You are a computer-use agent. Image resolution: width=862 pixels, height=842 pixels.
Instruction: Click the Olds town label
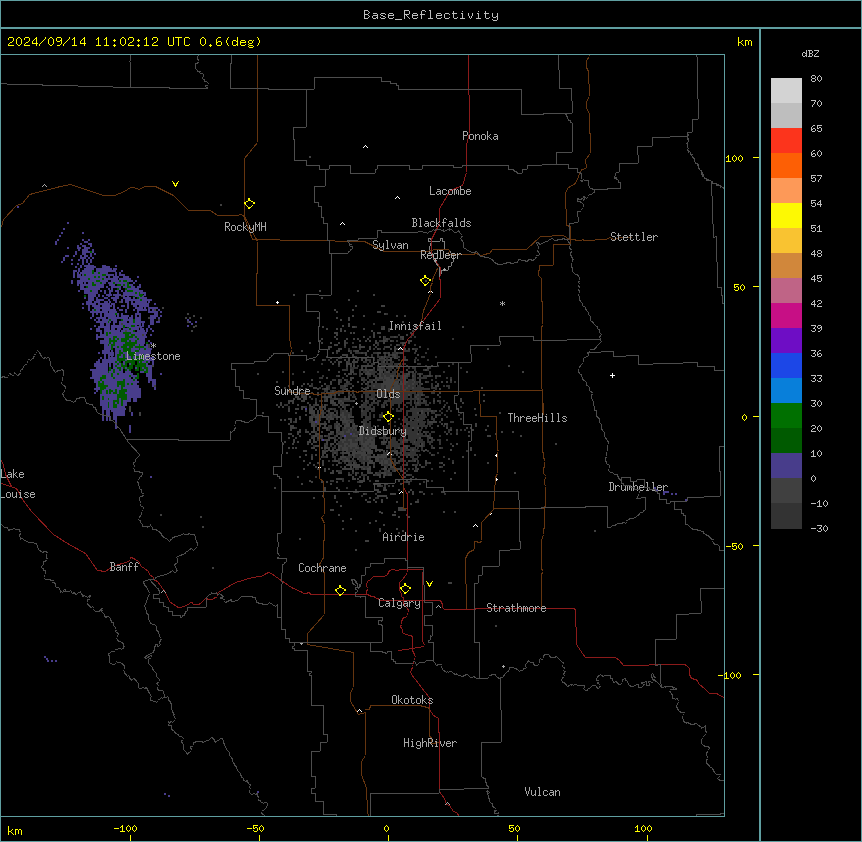388,394
